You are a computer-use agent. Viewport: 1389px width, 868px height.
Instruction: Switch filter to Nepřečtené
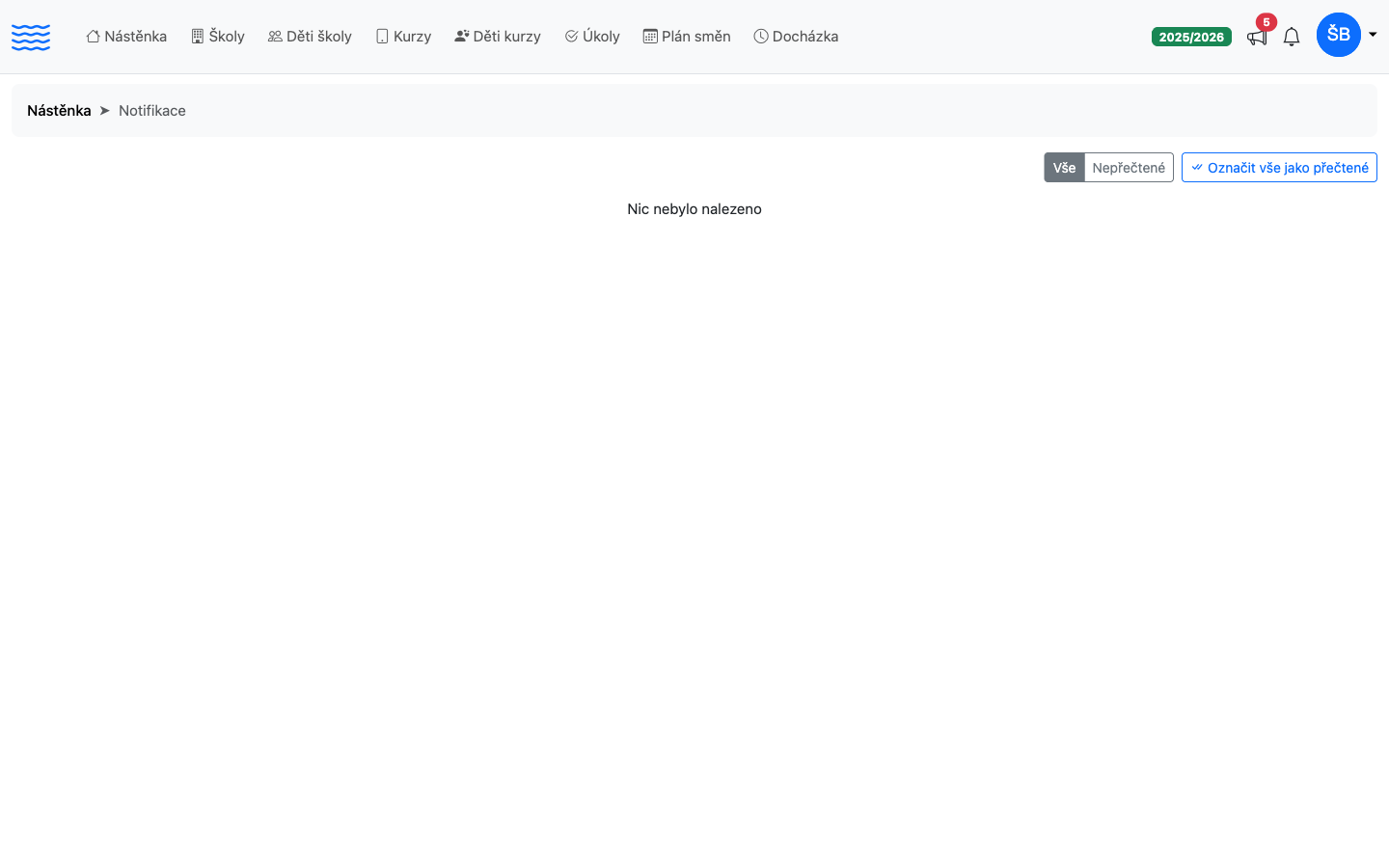coord(1129,167)
